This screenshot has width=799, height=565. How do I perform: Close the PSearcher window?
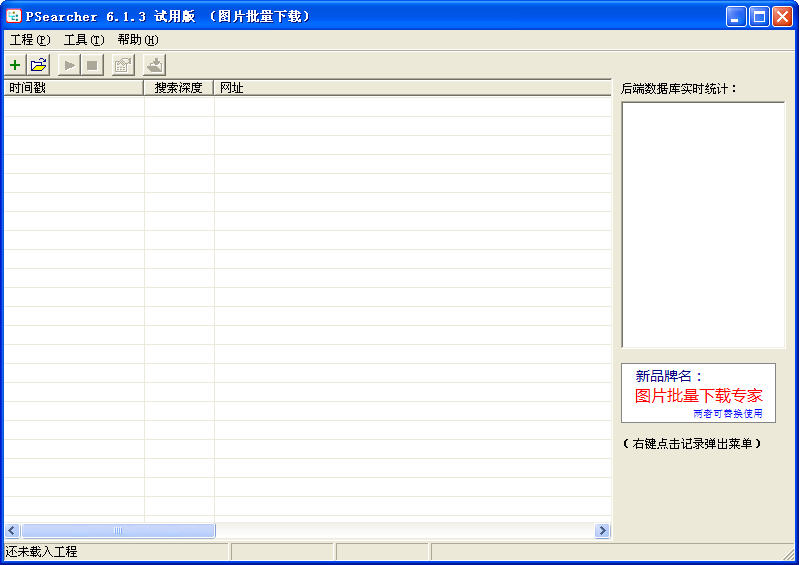(x=782, y=17)
